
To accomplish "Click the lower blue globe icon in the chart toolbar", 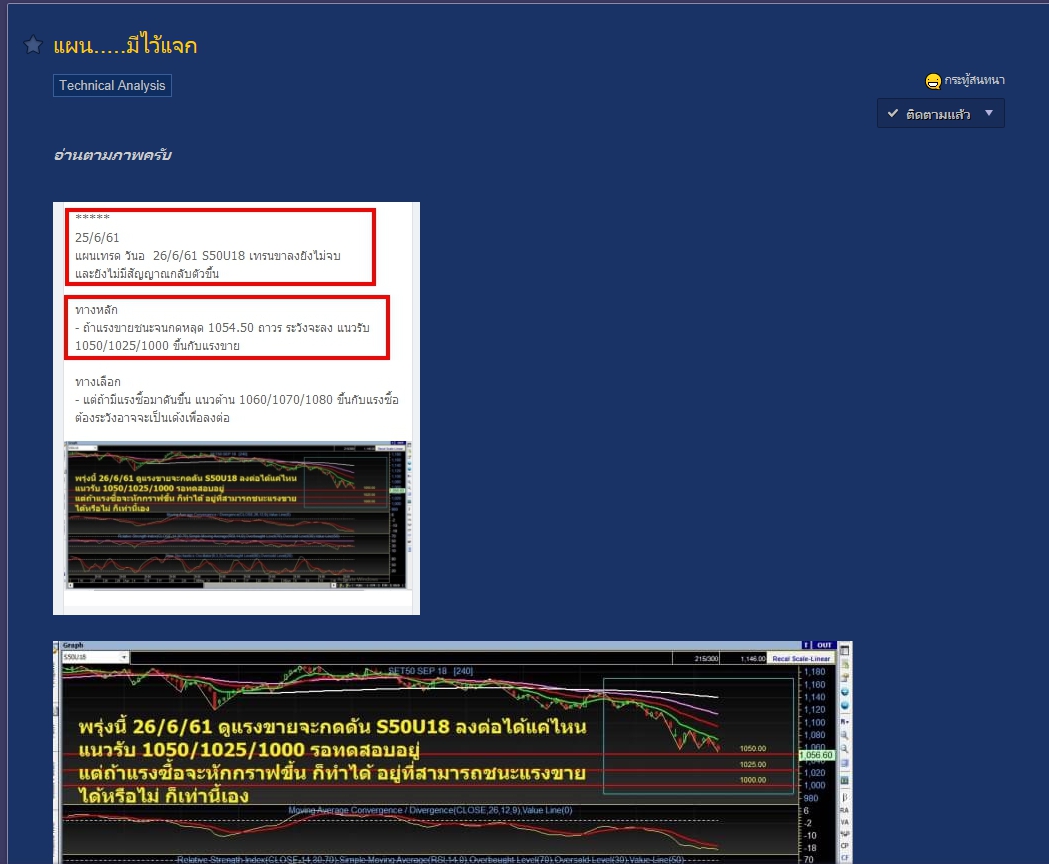I will point(844,705).
